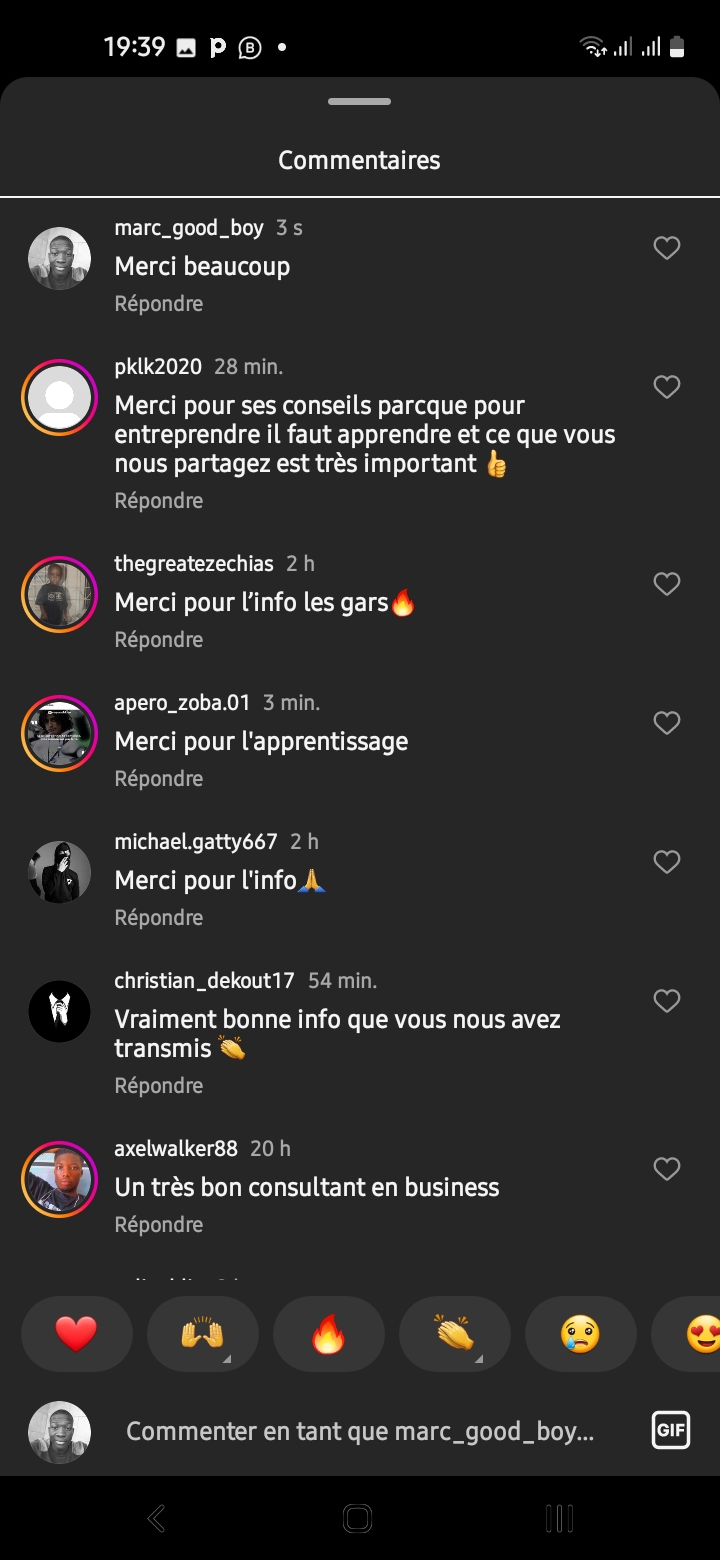Like apero_zoba.01's comment with heart icon
Image resolution: width=720 pixels, height=1560 pixels.
pos(666,723)
